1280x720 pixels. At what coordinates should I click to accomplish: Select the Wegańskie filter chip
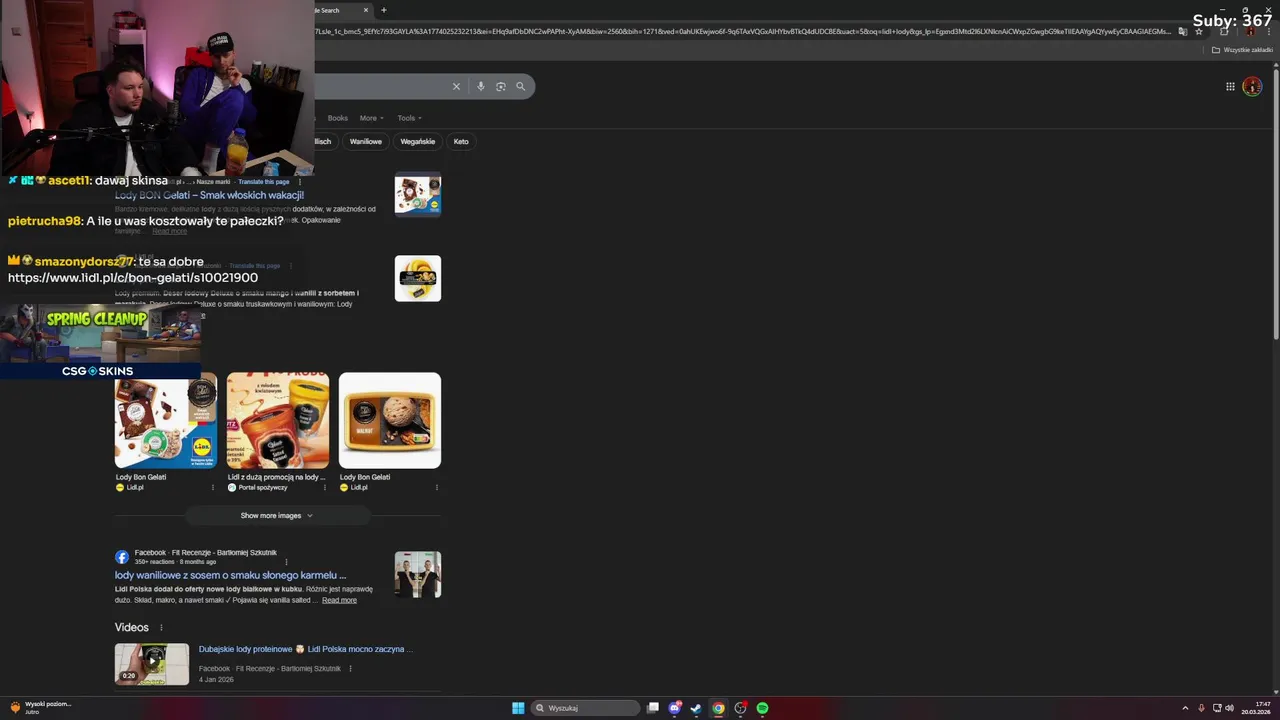(417, 141)
